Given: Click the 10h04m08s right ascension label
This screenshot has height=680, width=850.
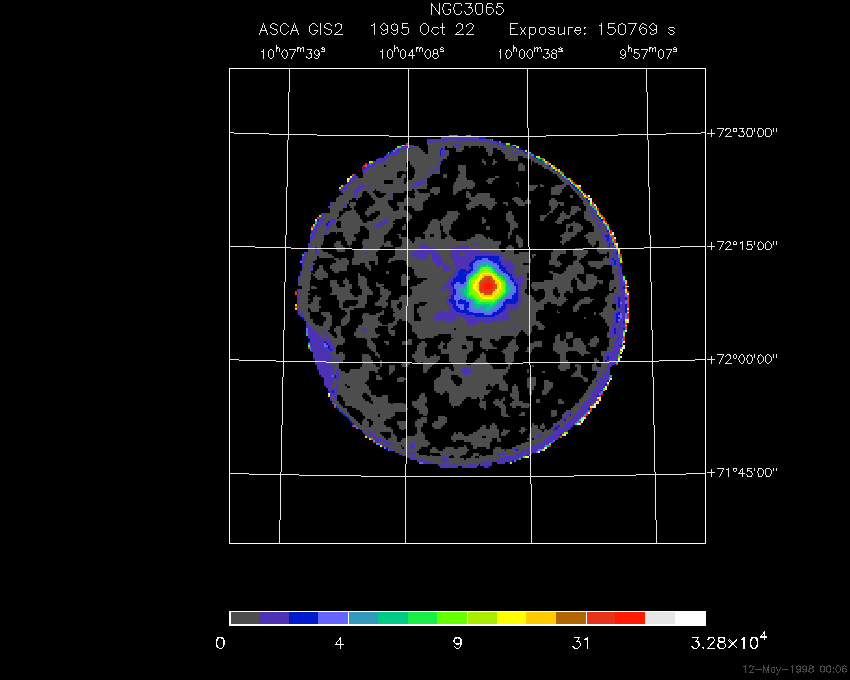Looking at the screenshot, I should click(x=411, y=53).
